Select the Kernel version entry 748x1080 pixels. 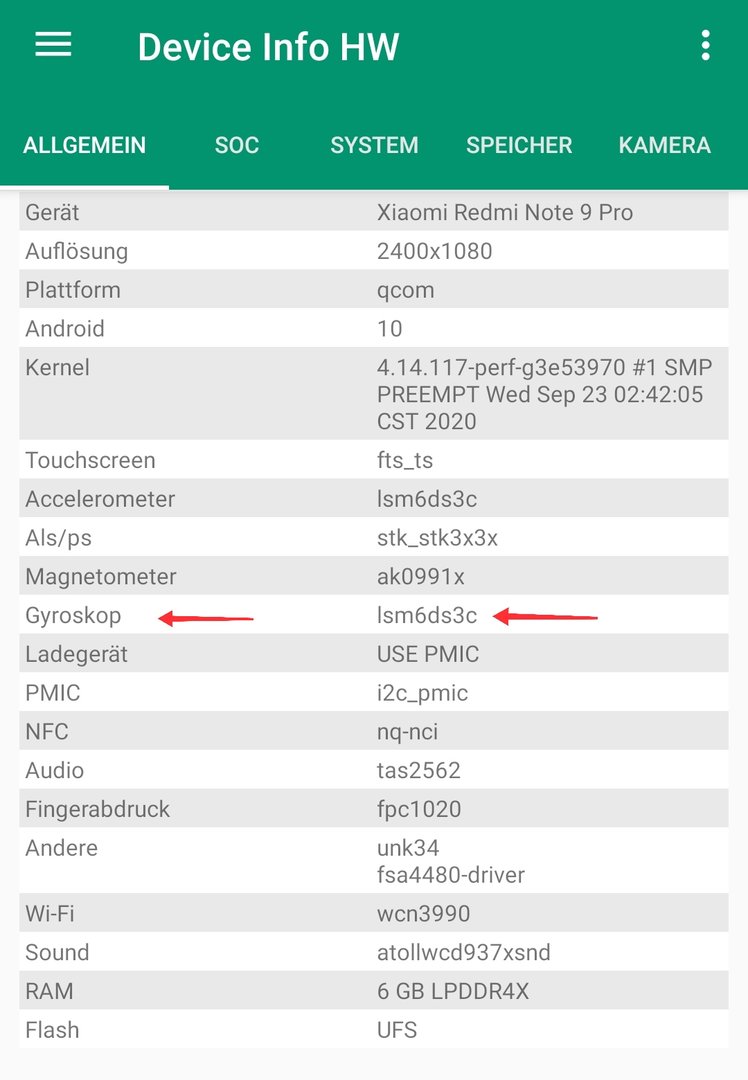click(373, 393)
